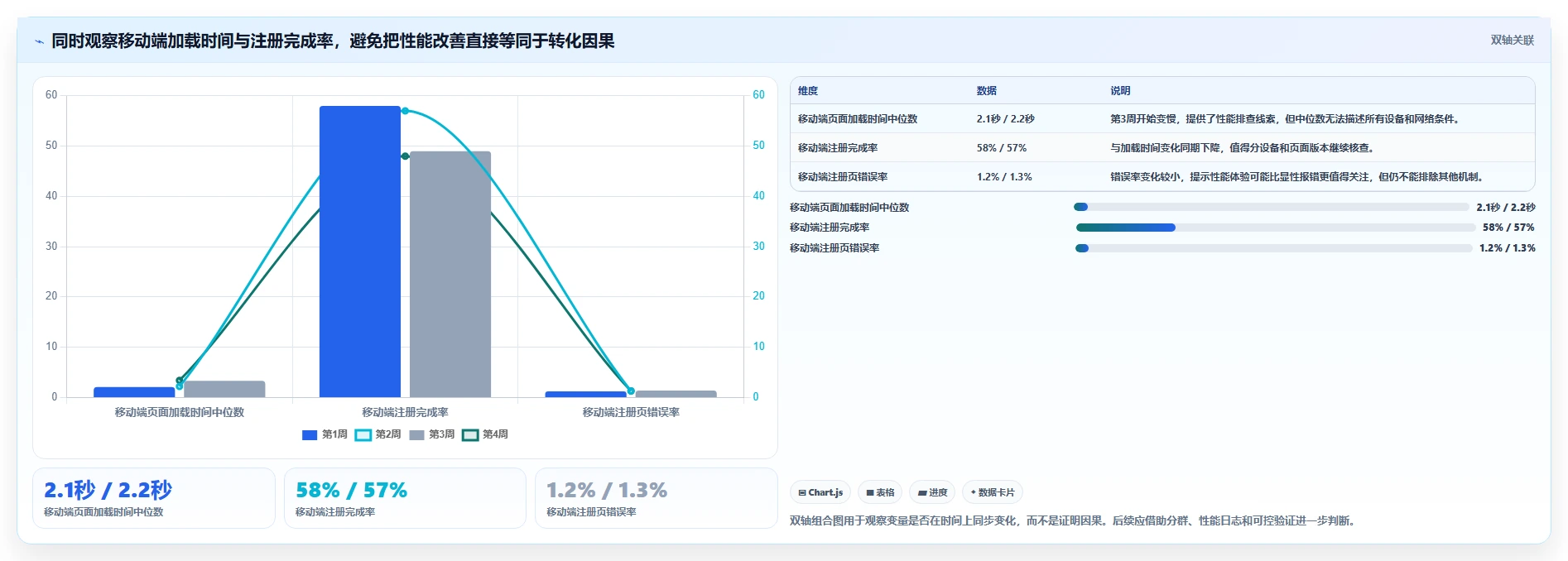The image size is (1568, 561).
Task: Click the 双轴关联 tag in the header
Action: (x=1512, y=40)
